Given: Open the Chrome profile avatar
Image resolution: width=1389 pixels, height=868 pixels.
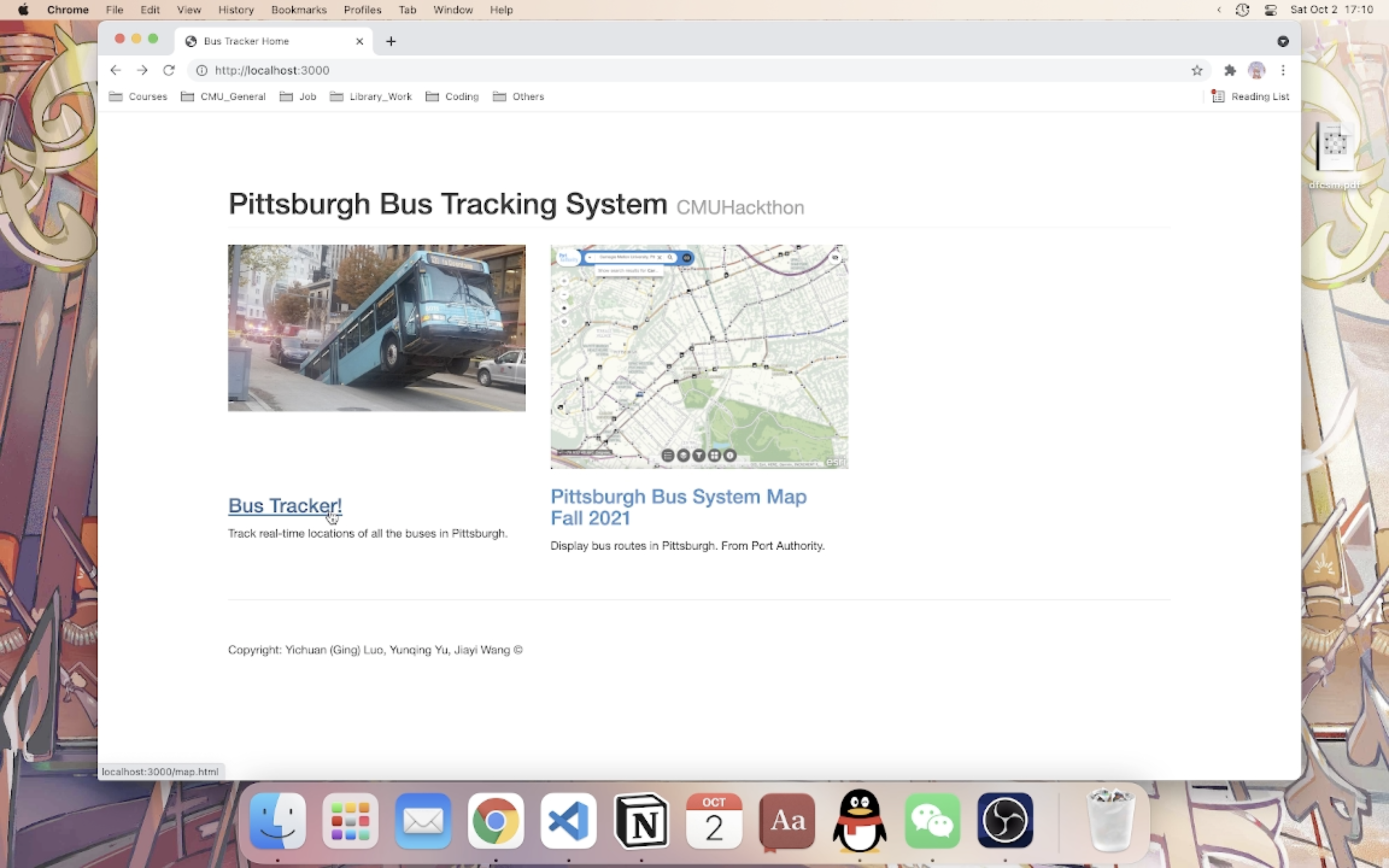Looking at the screenshot, I should click(1256, 70).
